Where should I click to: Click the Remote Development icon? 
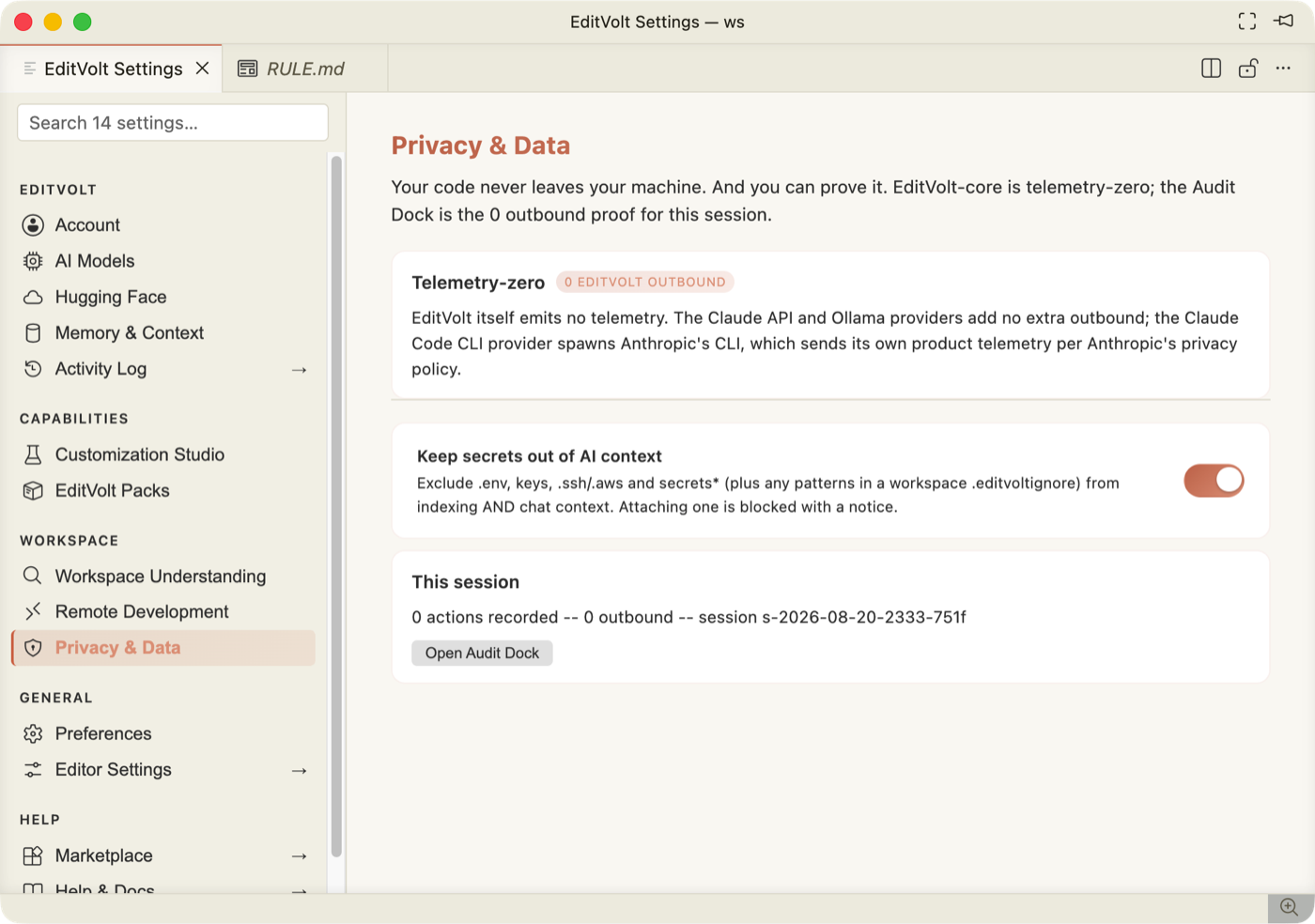[33, 611]
